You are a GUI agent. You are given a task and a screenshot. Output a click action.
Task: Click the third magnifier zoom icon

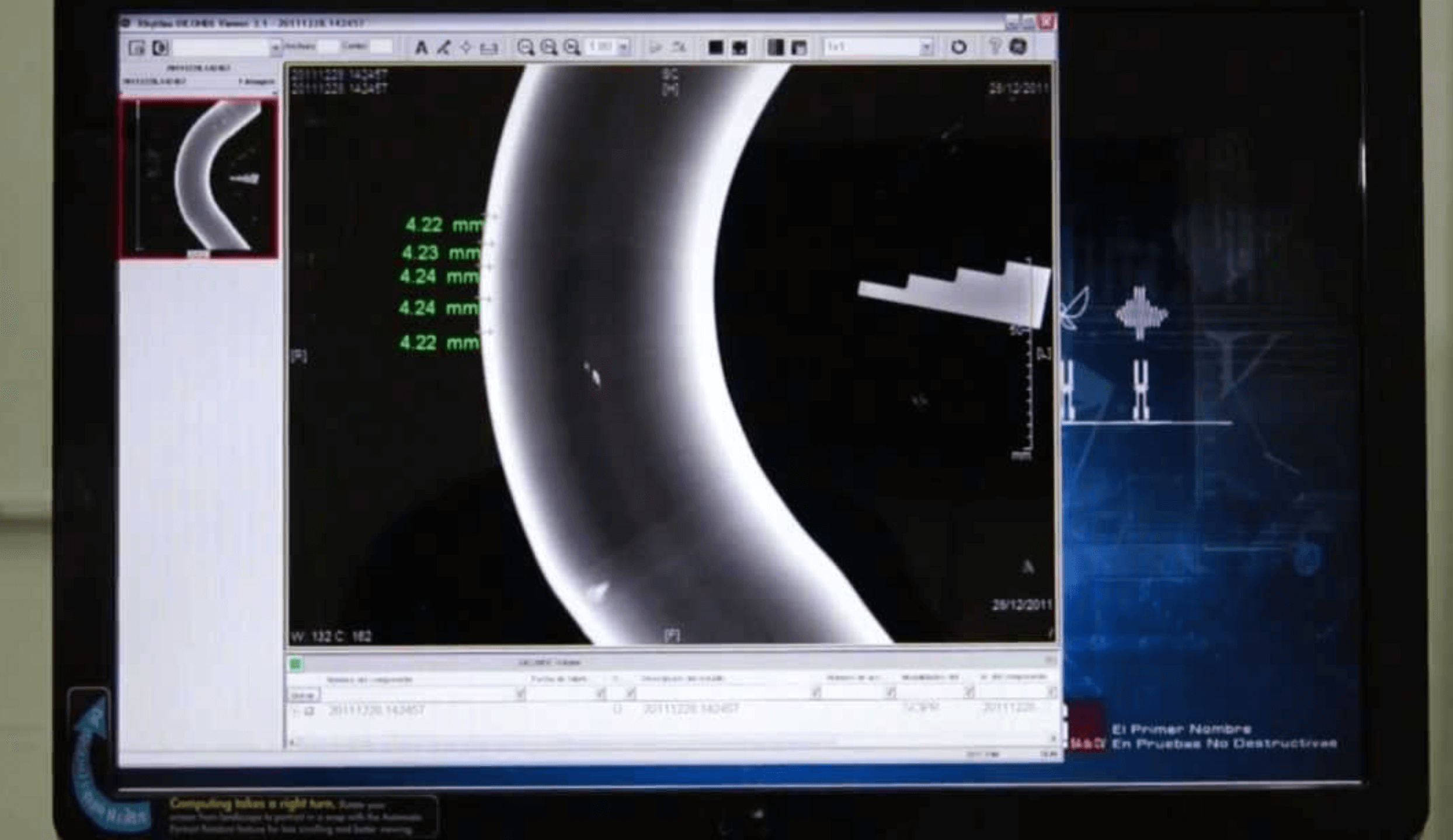572,47
